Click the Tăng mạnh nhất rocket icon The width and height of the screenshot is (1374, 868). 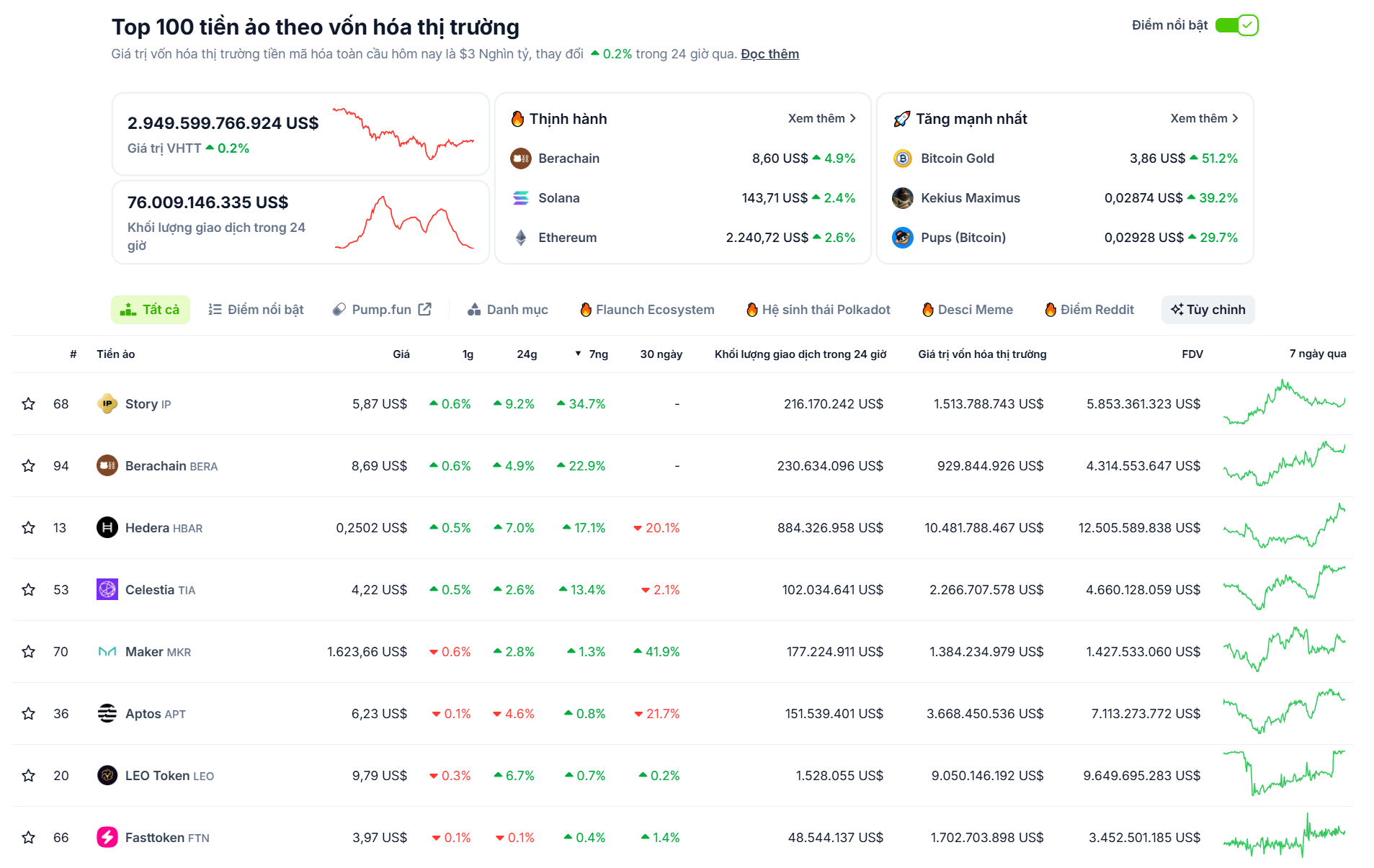tap(901, 119)
